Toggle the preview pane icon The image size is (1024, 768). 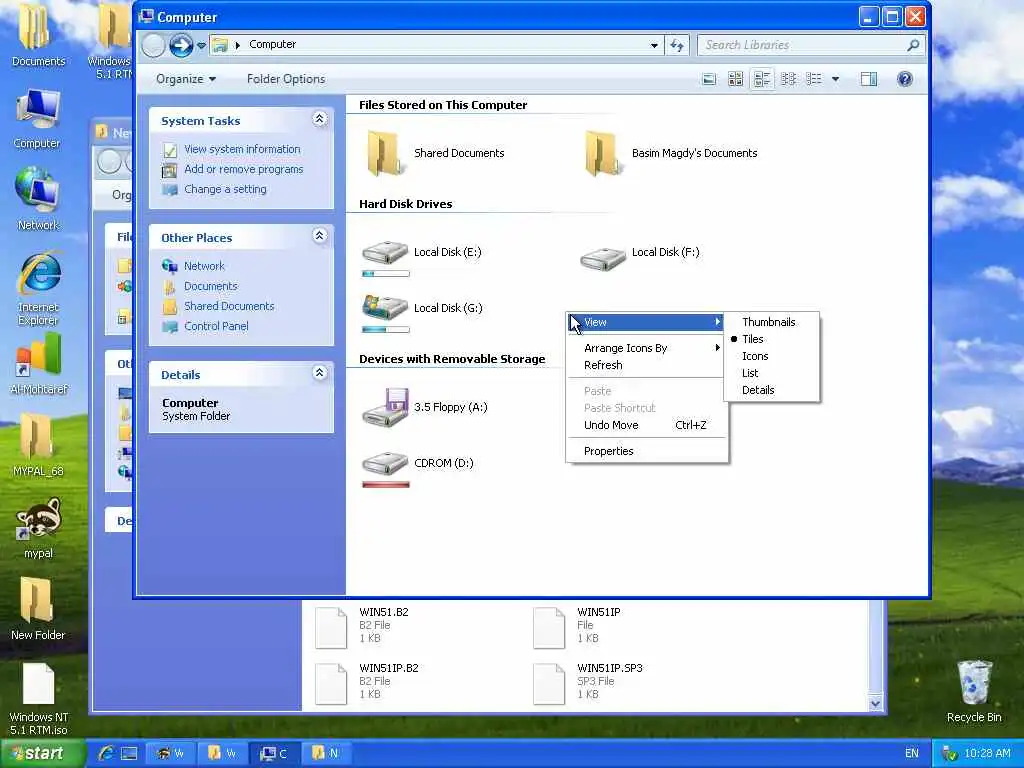coord(869,79)
